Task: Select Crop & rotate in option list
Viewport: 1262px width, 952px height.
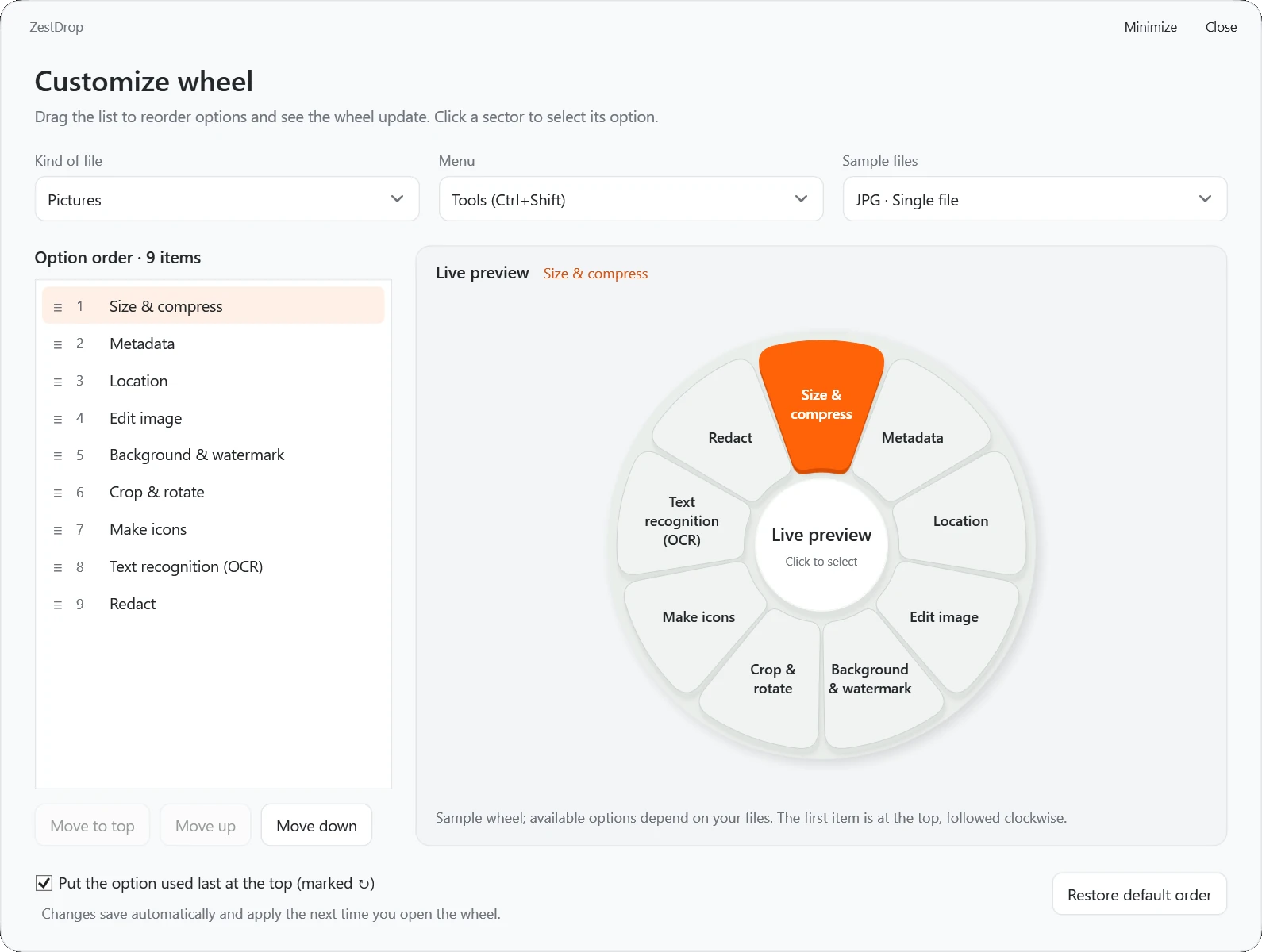Action: 213,492
